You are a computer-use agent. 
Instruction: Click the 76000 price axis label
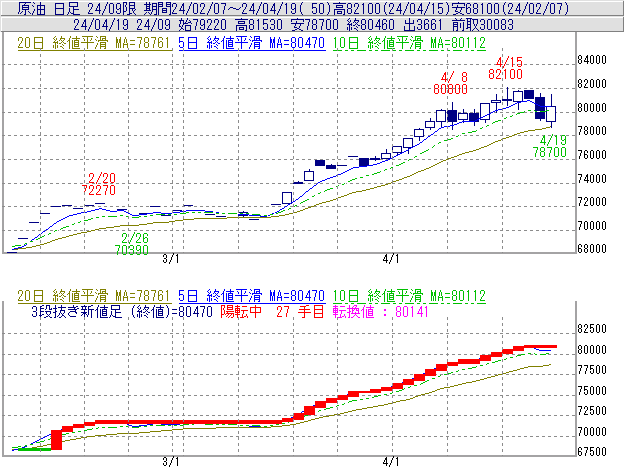click(592, 155)
